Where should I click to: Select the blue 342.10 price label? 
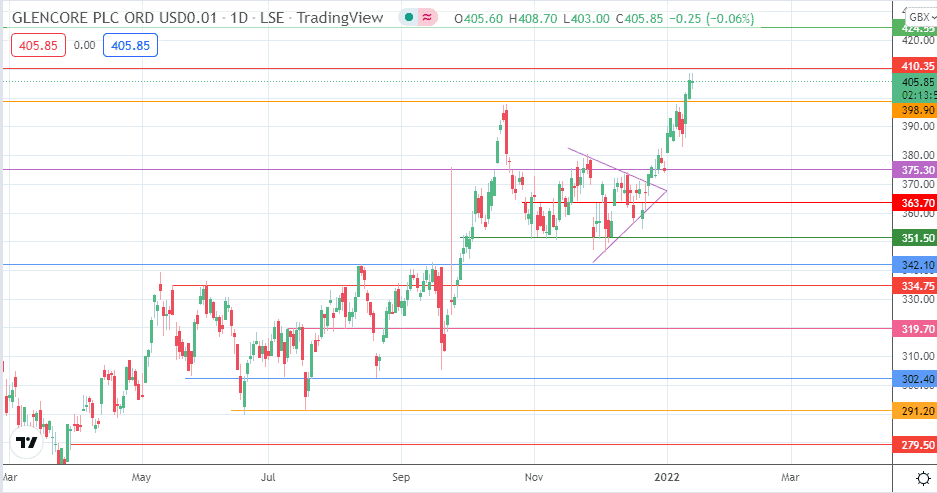[915, 265]
